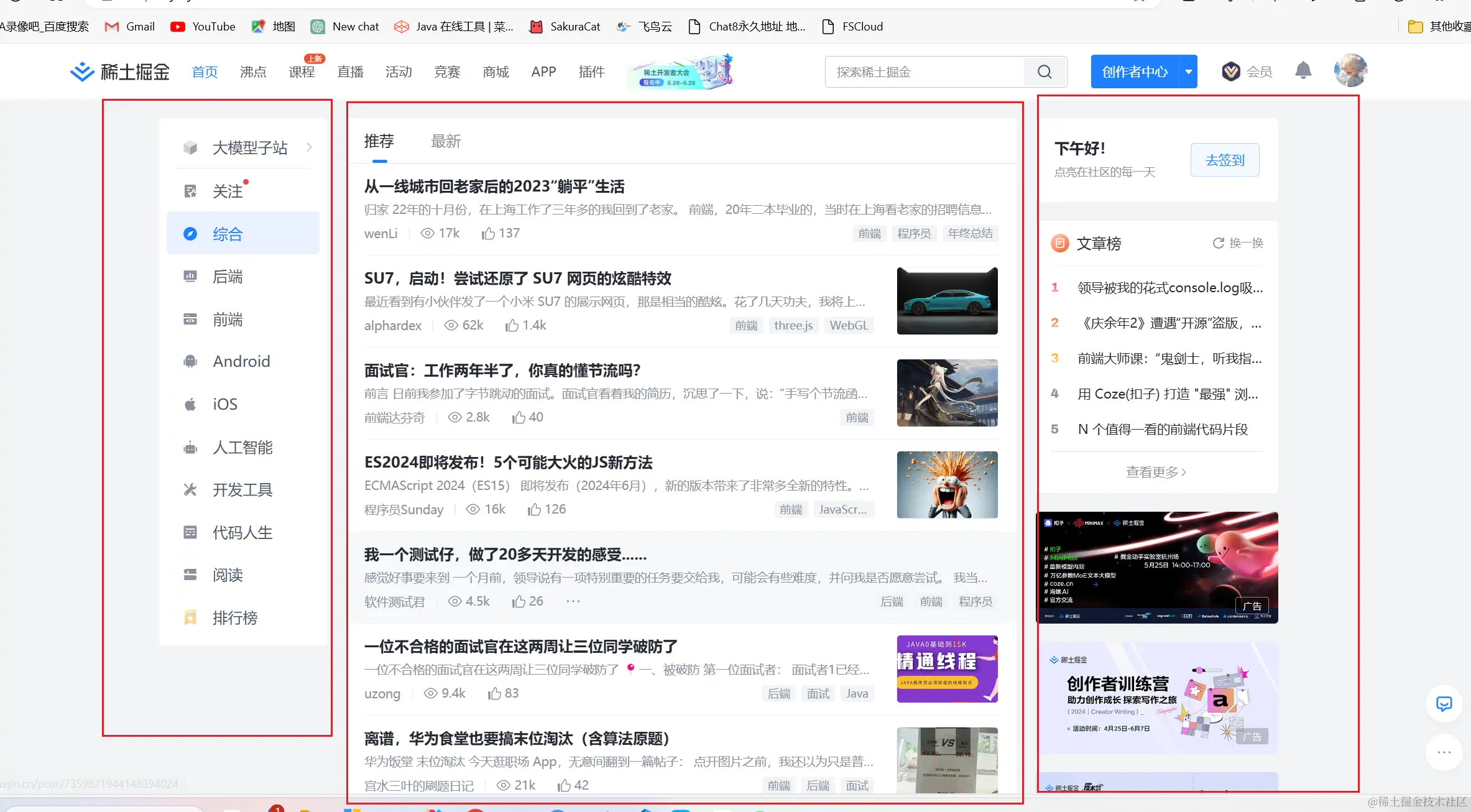The image size is (1471, 812).
Task: Click the three.js tag on SU7 article
Action: point(793,326)
